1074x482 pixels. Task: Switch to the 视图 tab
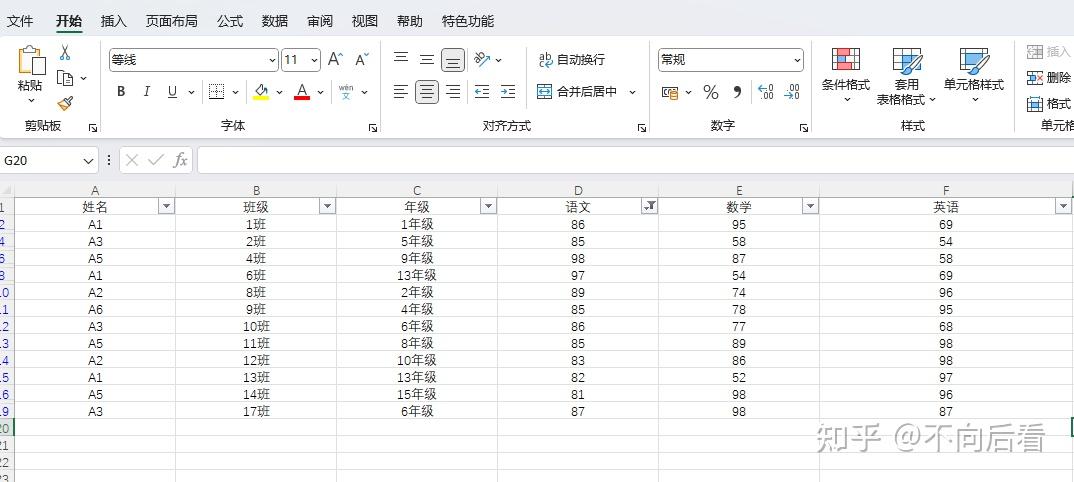(x=364, y=21)
